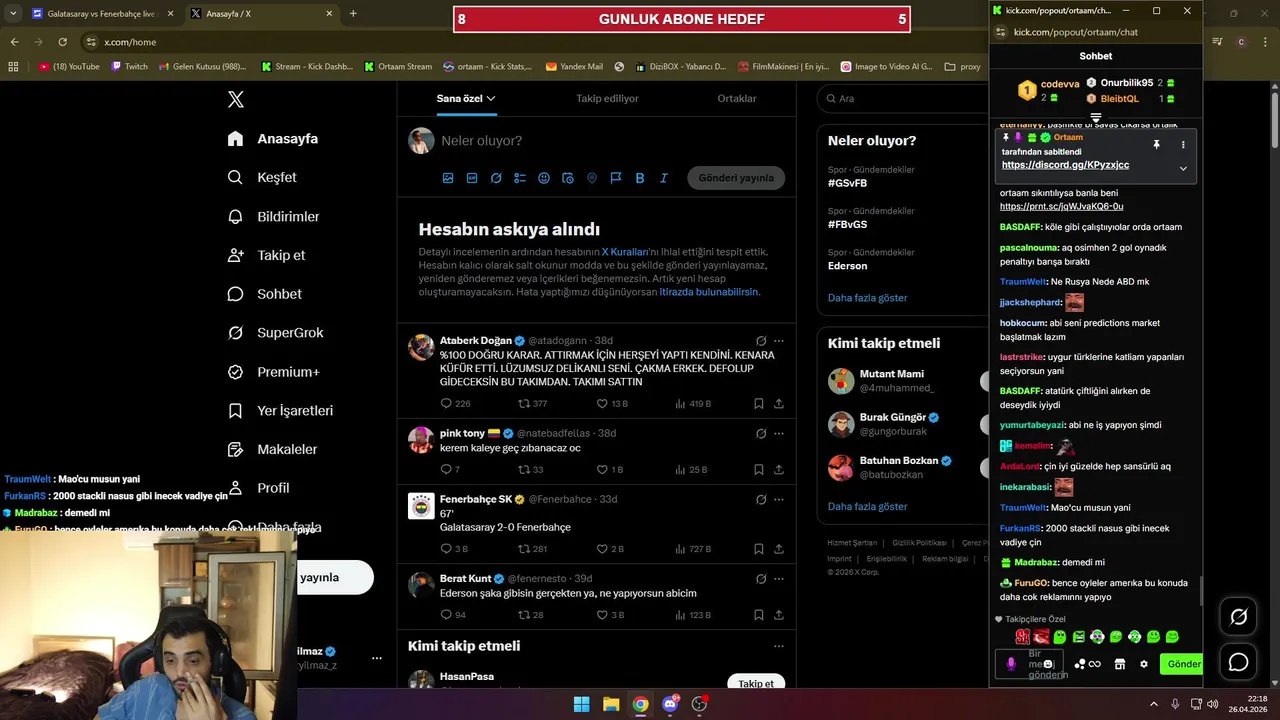The height and width of the screenshot is (720, 1280).
Task: Schedule the post with the calendar icon
Action: [568, 178]
